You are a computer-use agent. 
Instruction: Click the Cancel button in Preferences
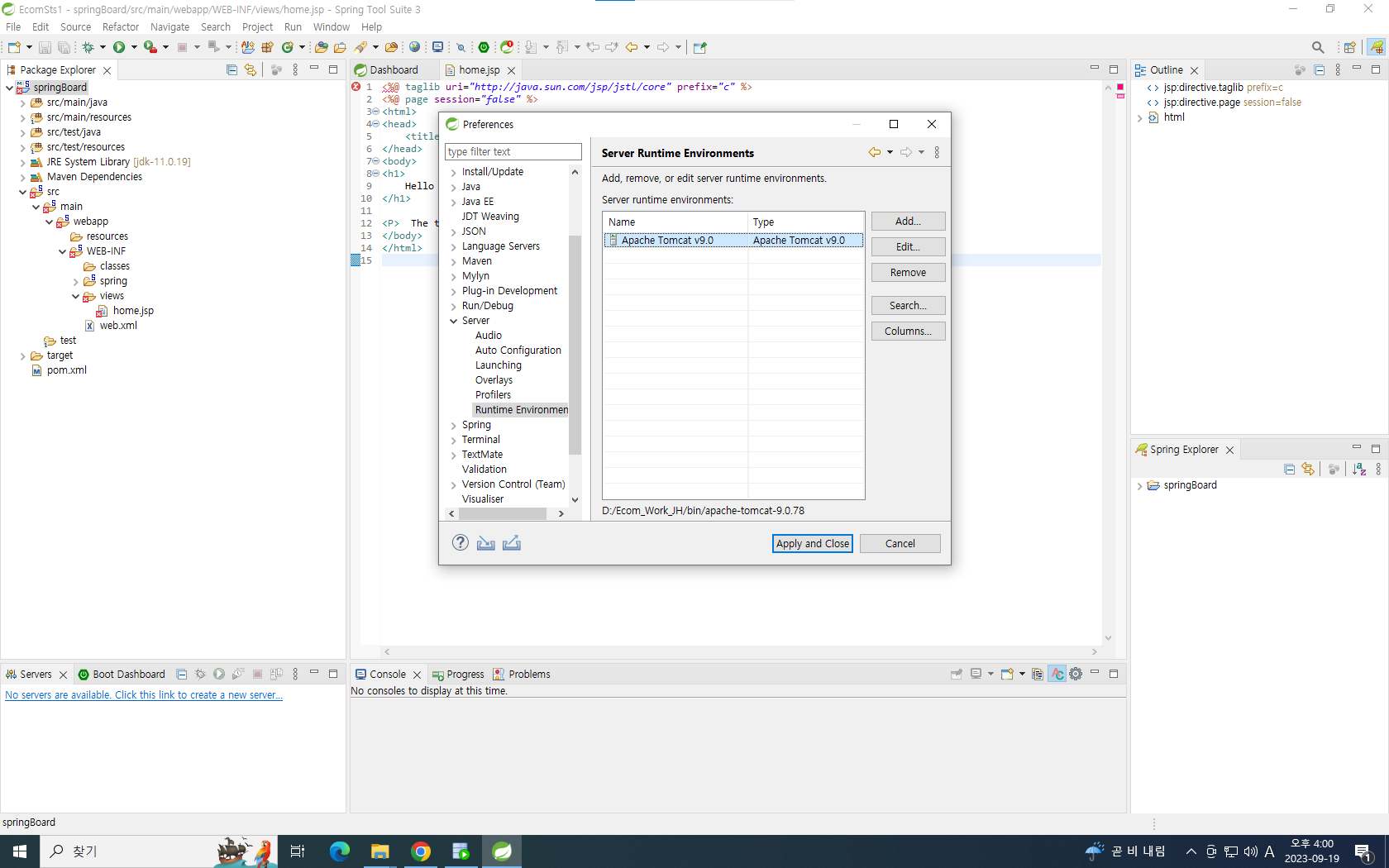point(900,543)
